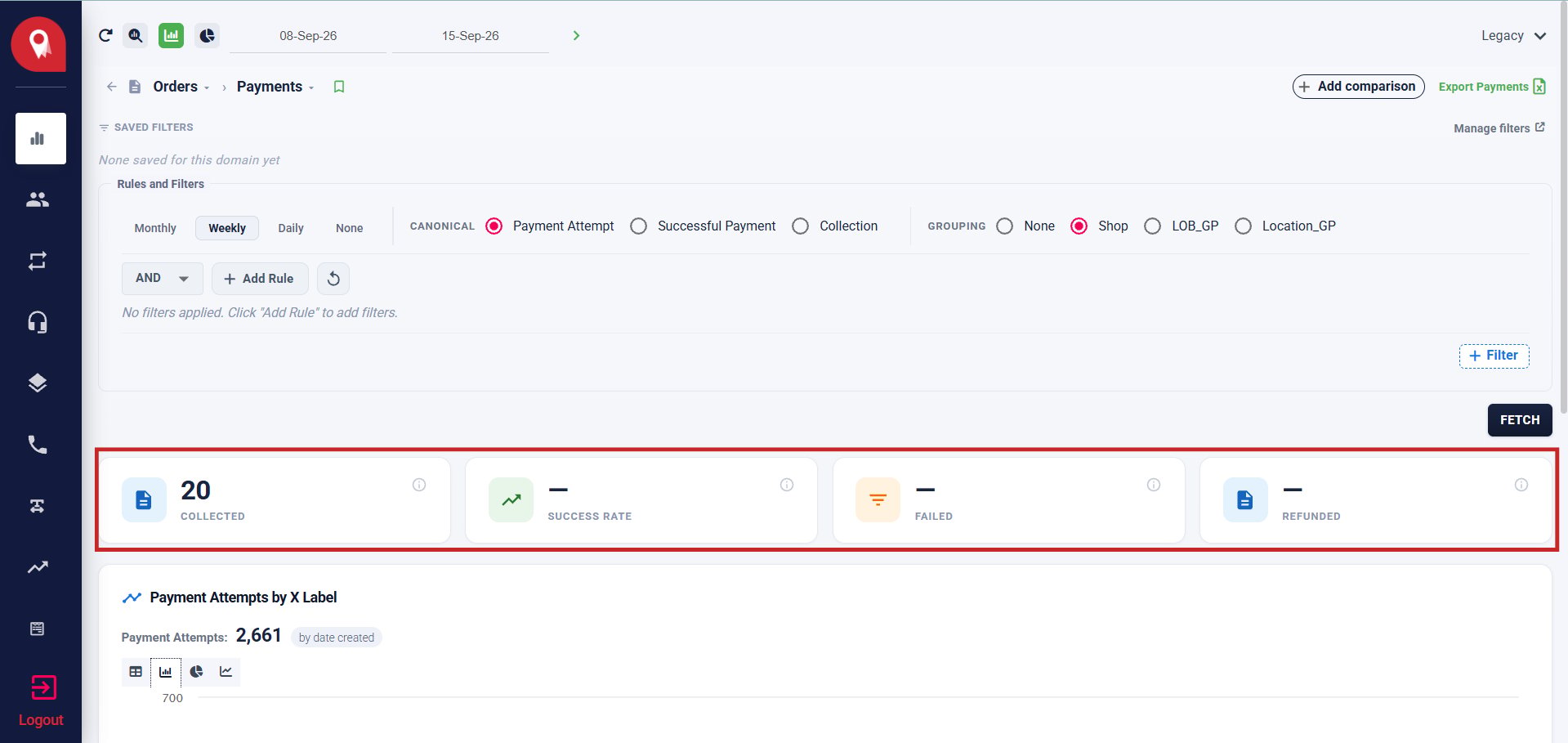Select the None interval tab

point(349,228)
